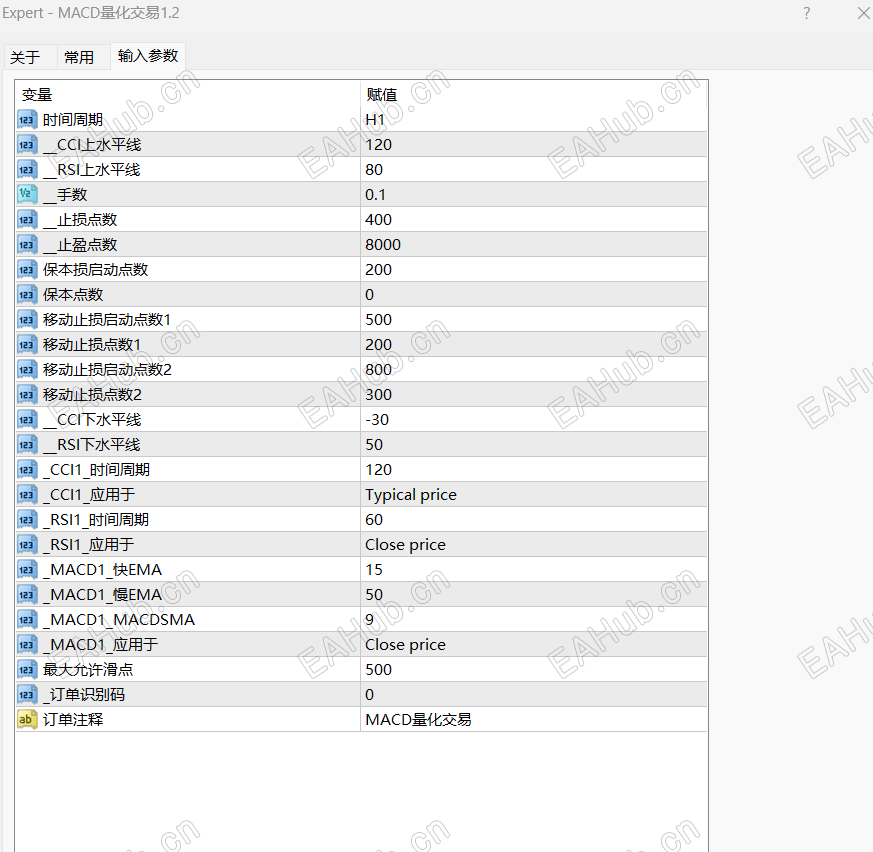Click the icon next to _CCI上水平线
Image resolution: width=873 pixels, height=852 pixels.
pyautogui.click(x=27, y=145)
